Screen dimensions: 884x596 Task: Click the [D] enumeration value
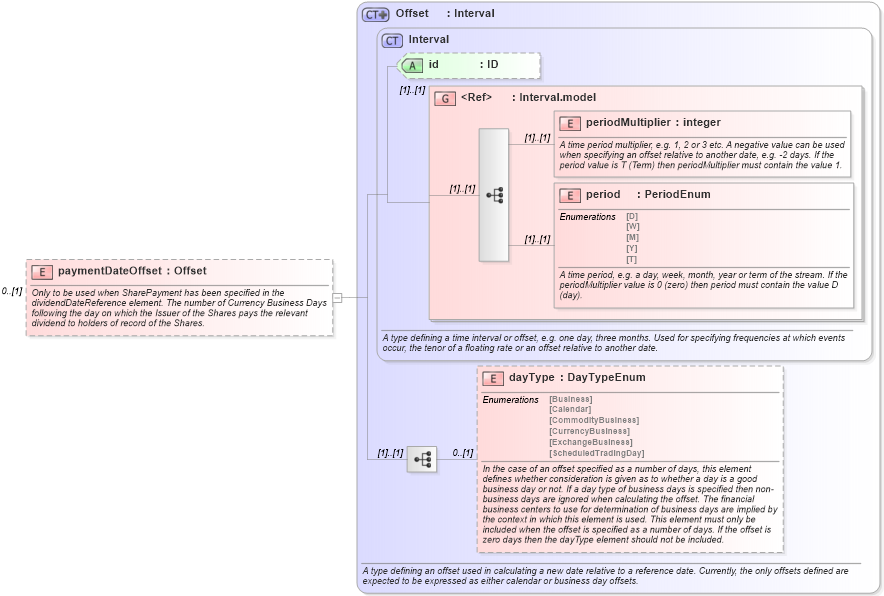(x=631, y=217)
